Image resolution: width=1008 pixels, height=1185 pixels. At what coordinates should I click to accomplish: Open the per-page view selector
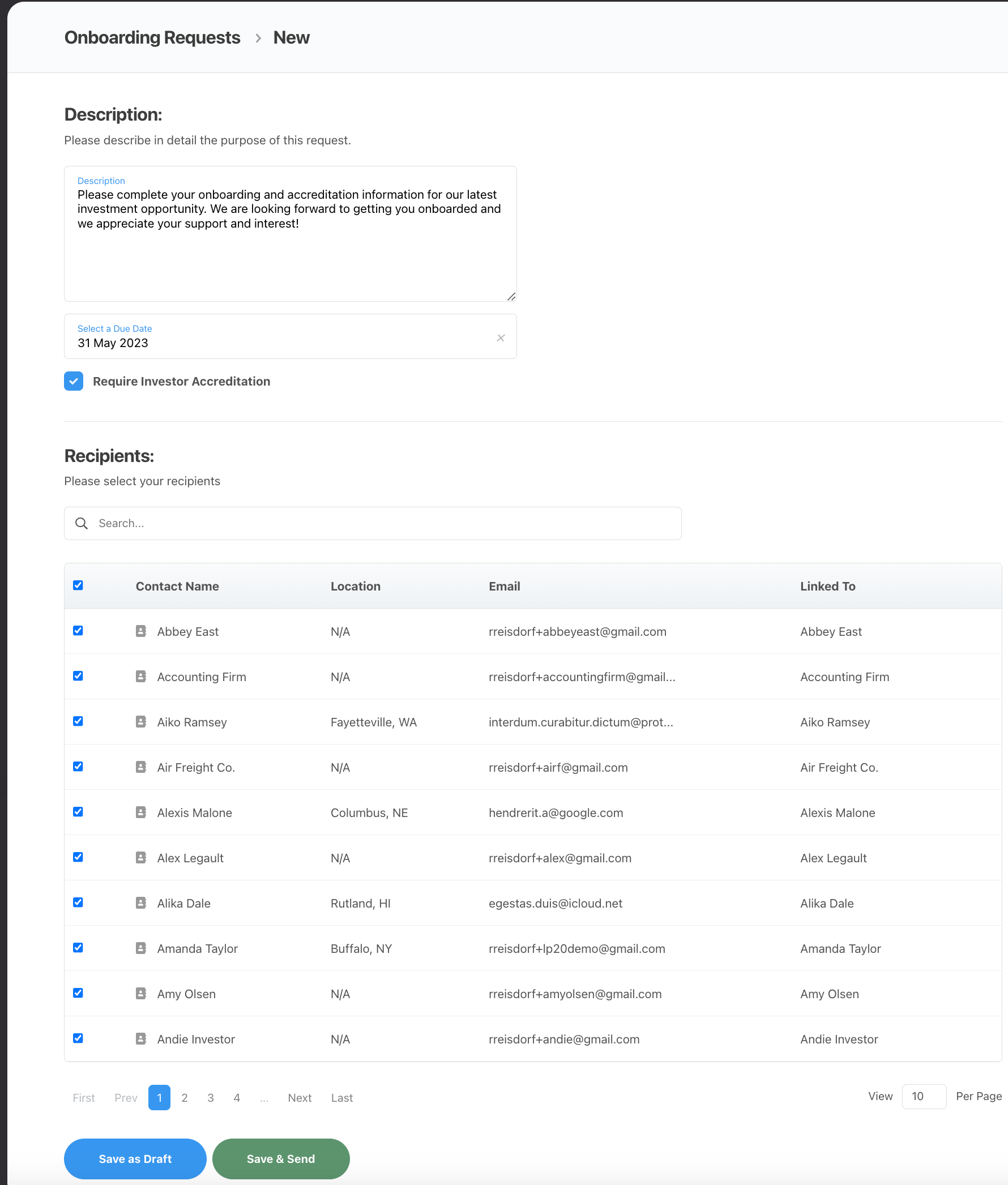pos(924,1097)
